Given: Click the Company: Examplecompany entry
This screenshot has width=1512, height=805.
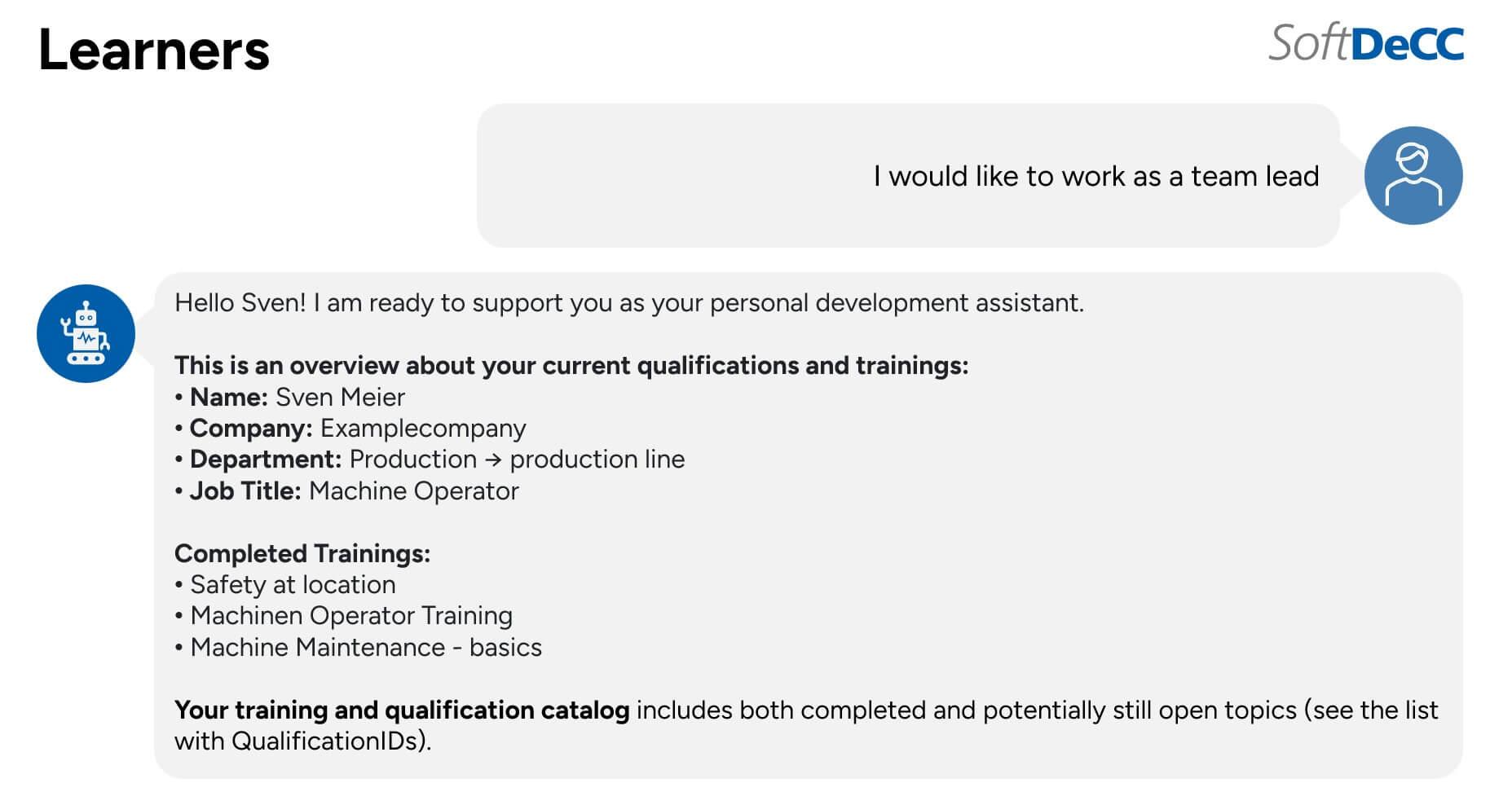Looking at the screenshot, I should click(x=350, y=429).
